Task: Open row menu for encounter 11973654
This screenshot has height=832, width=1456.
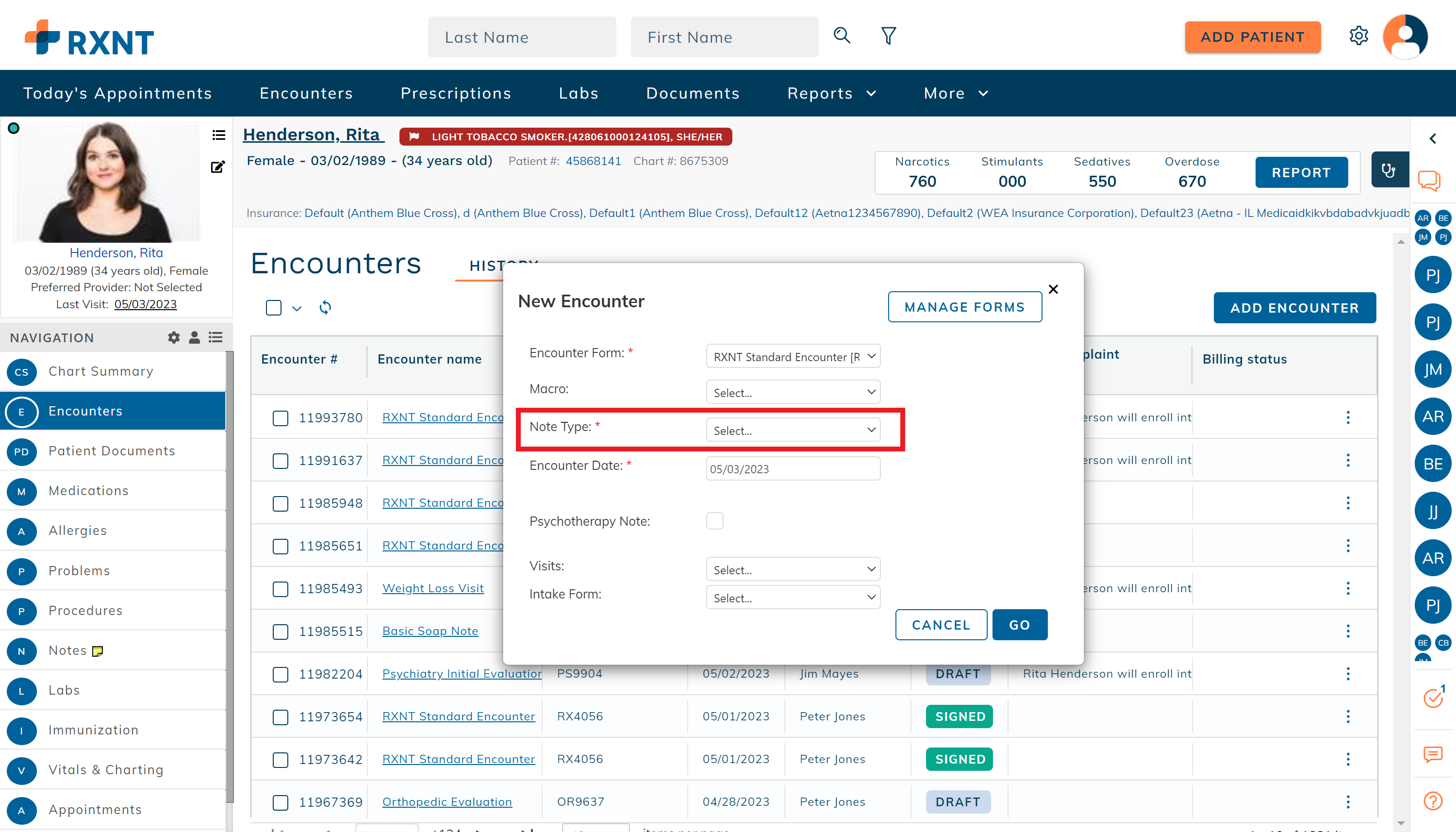Action: pyautogui.click(x=1348, y=716)
